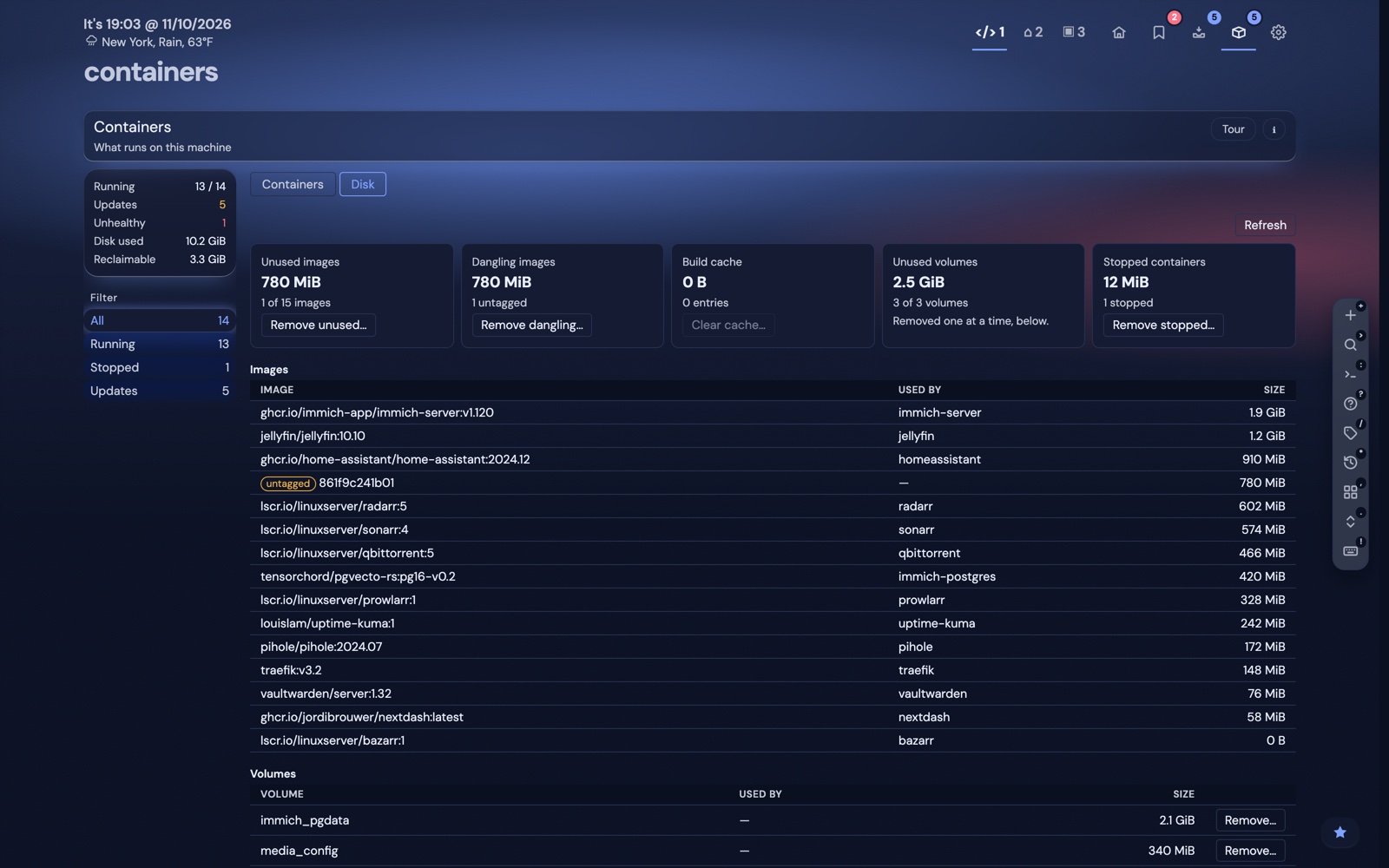Select the immich-server:v1.120 image row

773,412
